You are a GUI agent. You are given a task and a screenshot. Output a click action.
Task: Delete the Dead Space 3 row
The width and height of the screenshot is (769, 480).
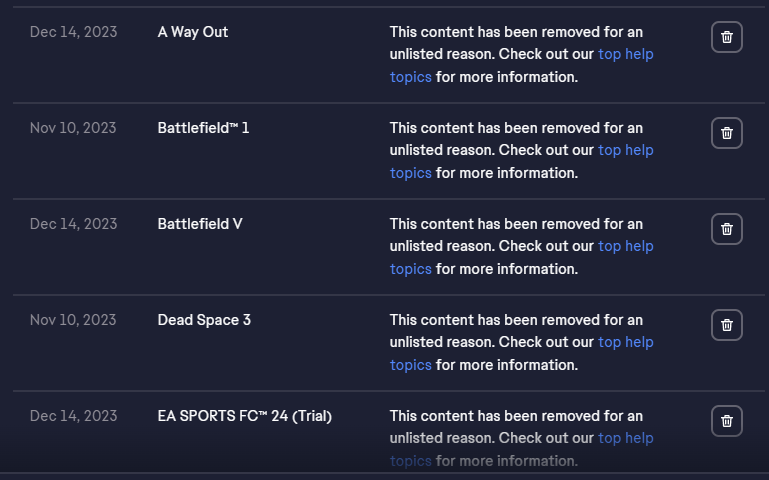[x=726, y=325]
